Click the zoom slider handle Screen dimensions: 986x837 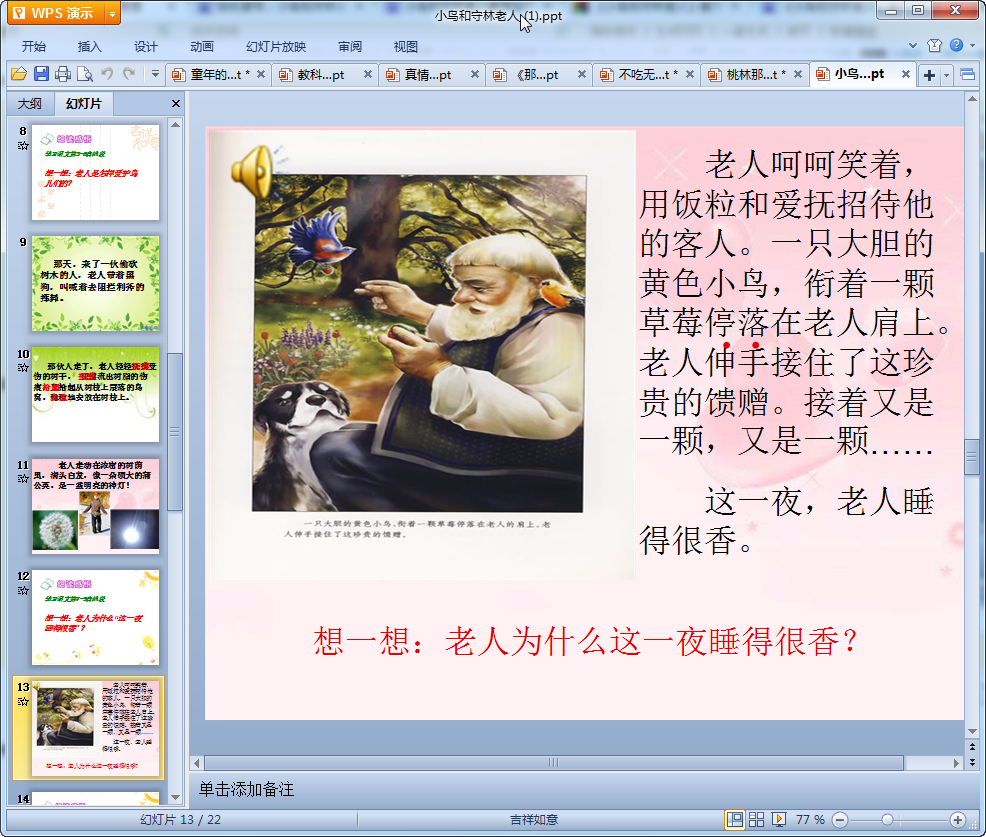(x=887, y=819)
